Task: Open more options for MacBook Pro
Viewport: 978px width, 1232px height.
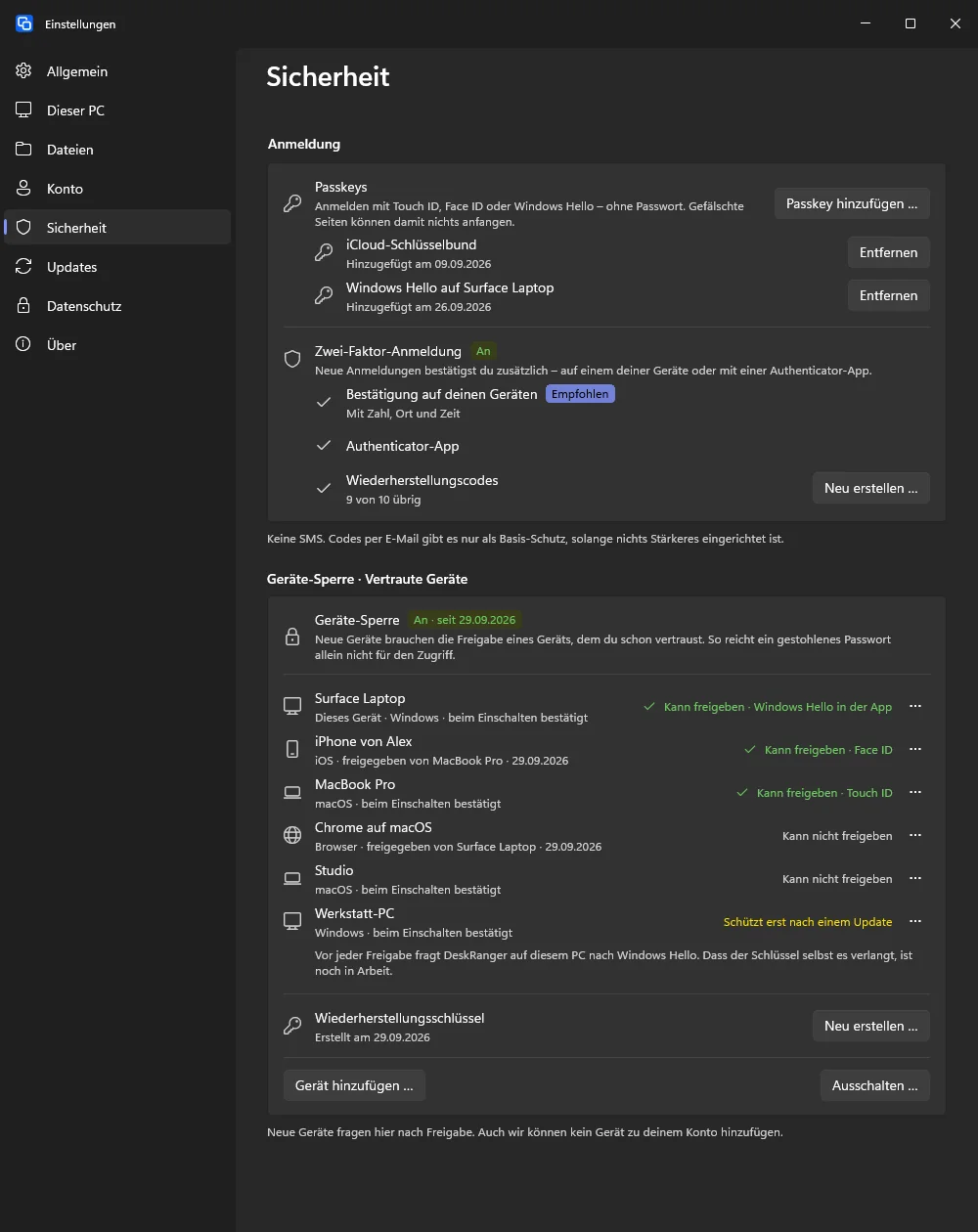Action: (x=915, y=792)
